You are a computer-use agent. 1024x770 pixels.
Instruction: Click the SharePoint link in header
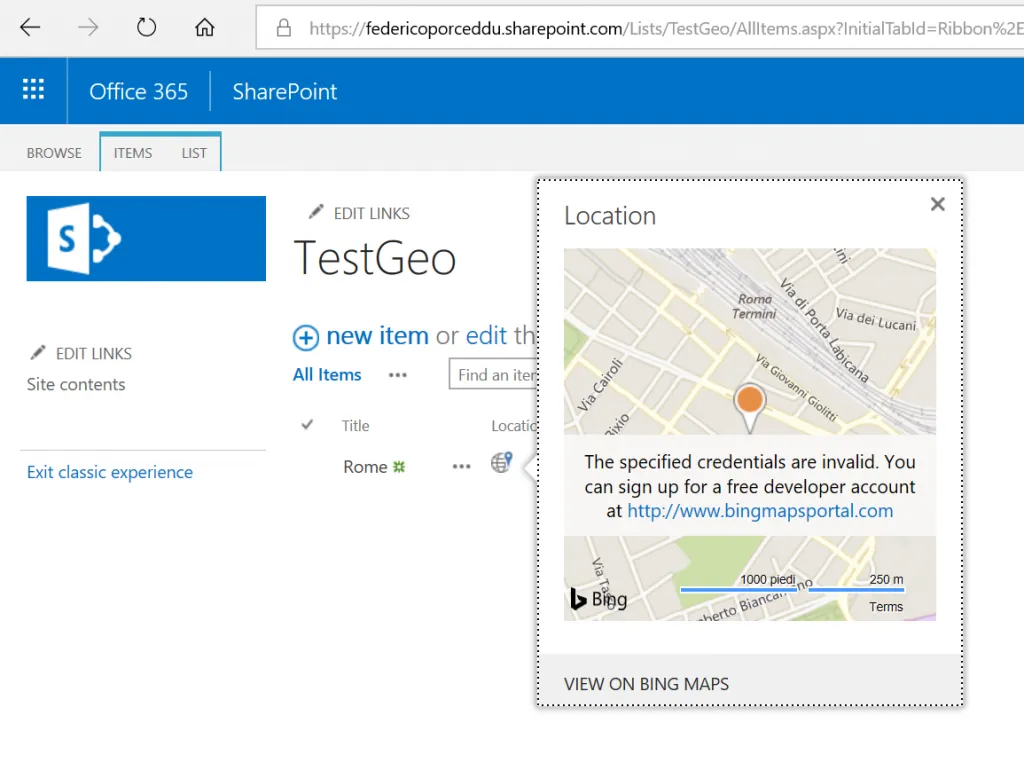pos(285,91)
